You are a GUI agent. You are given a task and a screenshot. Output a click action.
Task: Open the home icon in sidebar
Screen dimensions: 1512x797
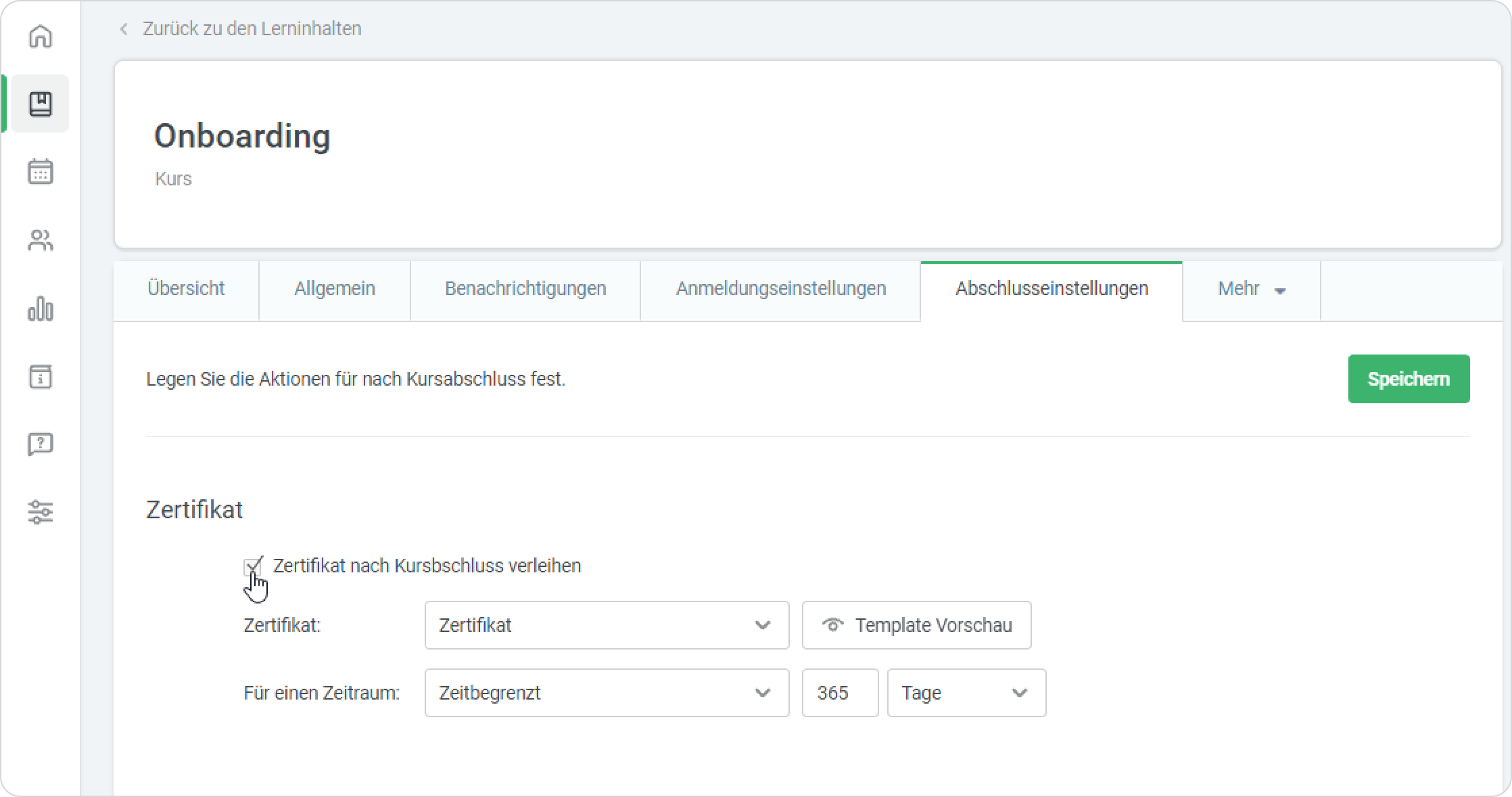pyautogui.click(x=41, y=36)
